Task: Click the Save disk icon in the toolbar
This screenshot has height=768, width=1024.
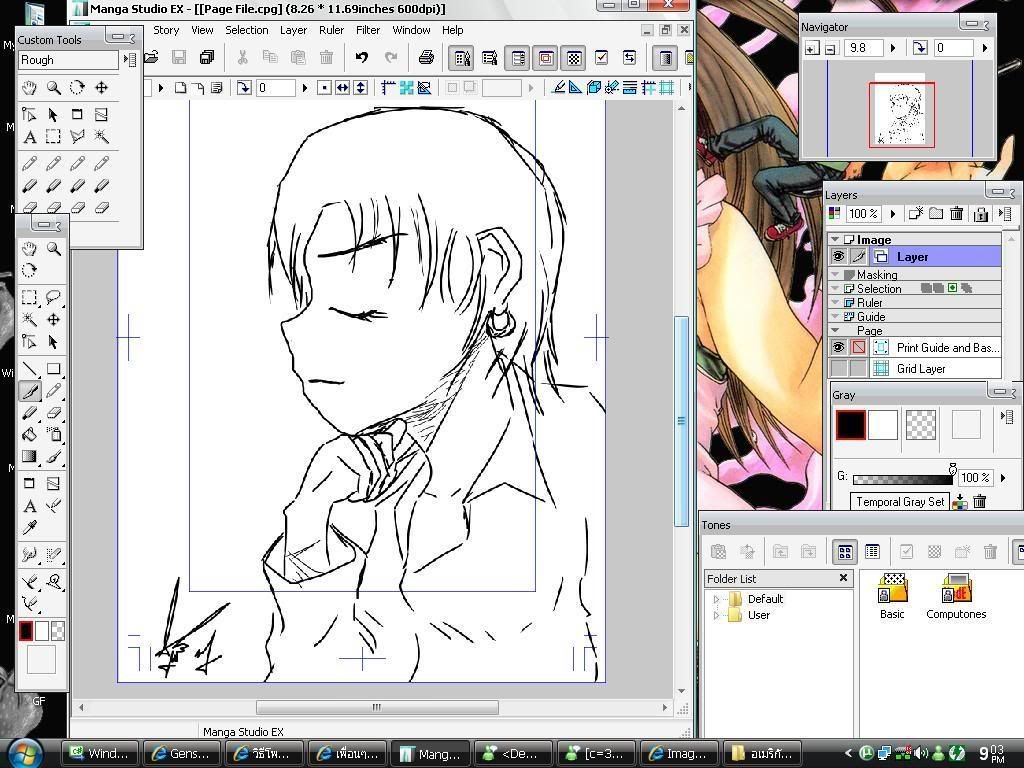Action: (x=179, y=57)
